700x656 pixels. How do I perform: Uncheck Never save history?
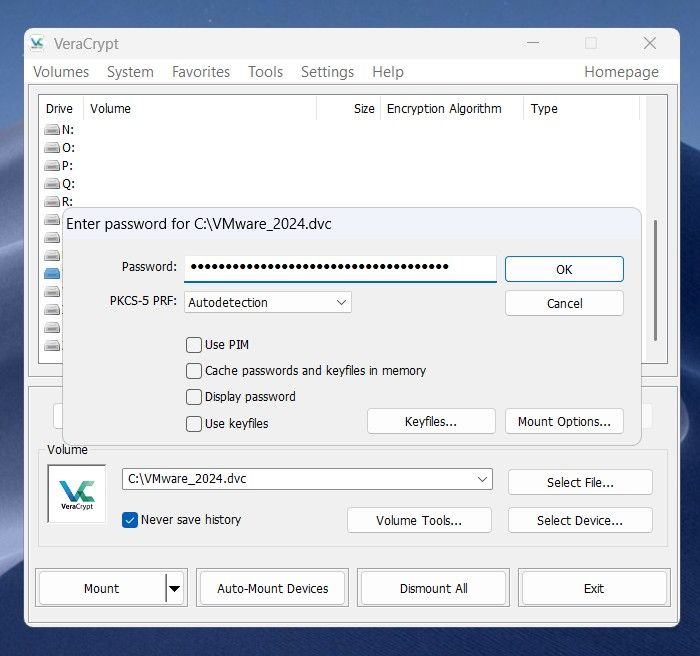(x=130, y=520)
